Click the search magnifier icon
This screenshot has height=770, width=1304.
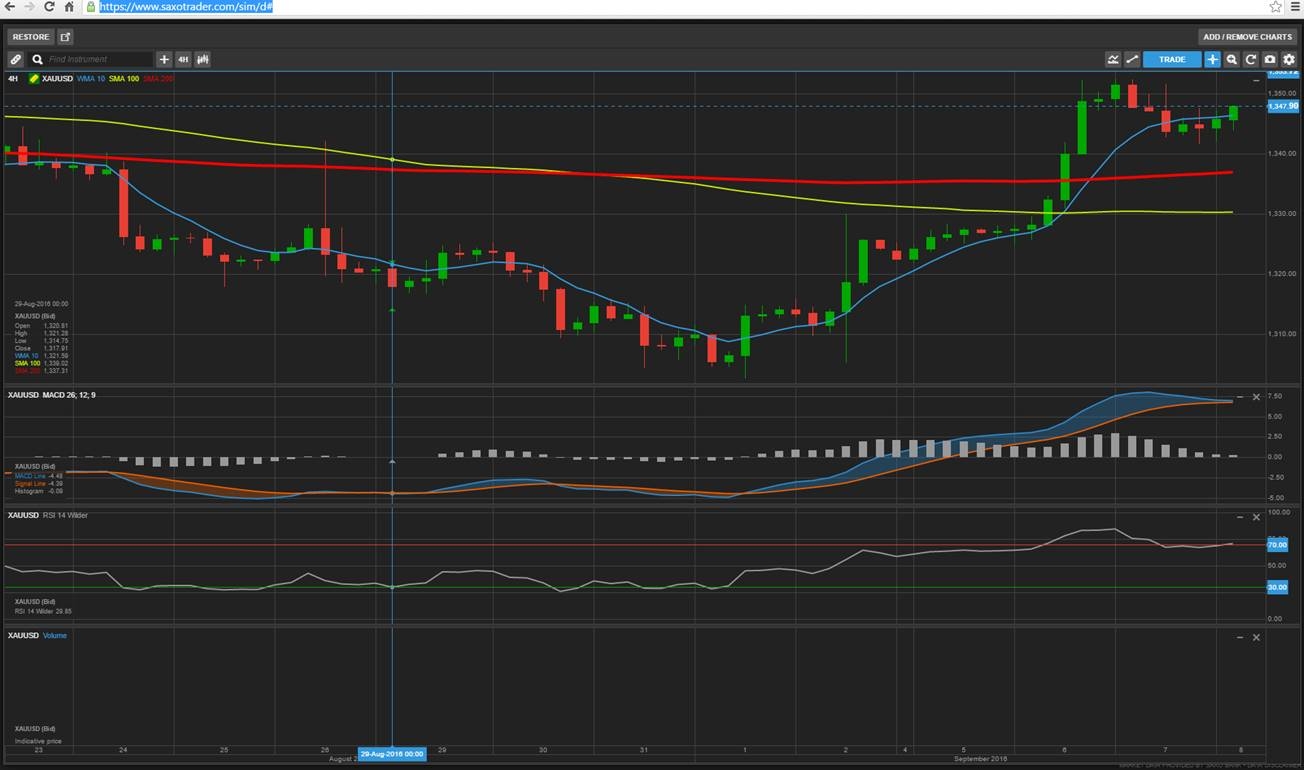38,59
